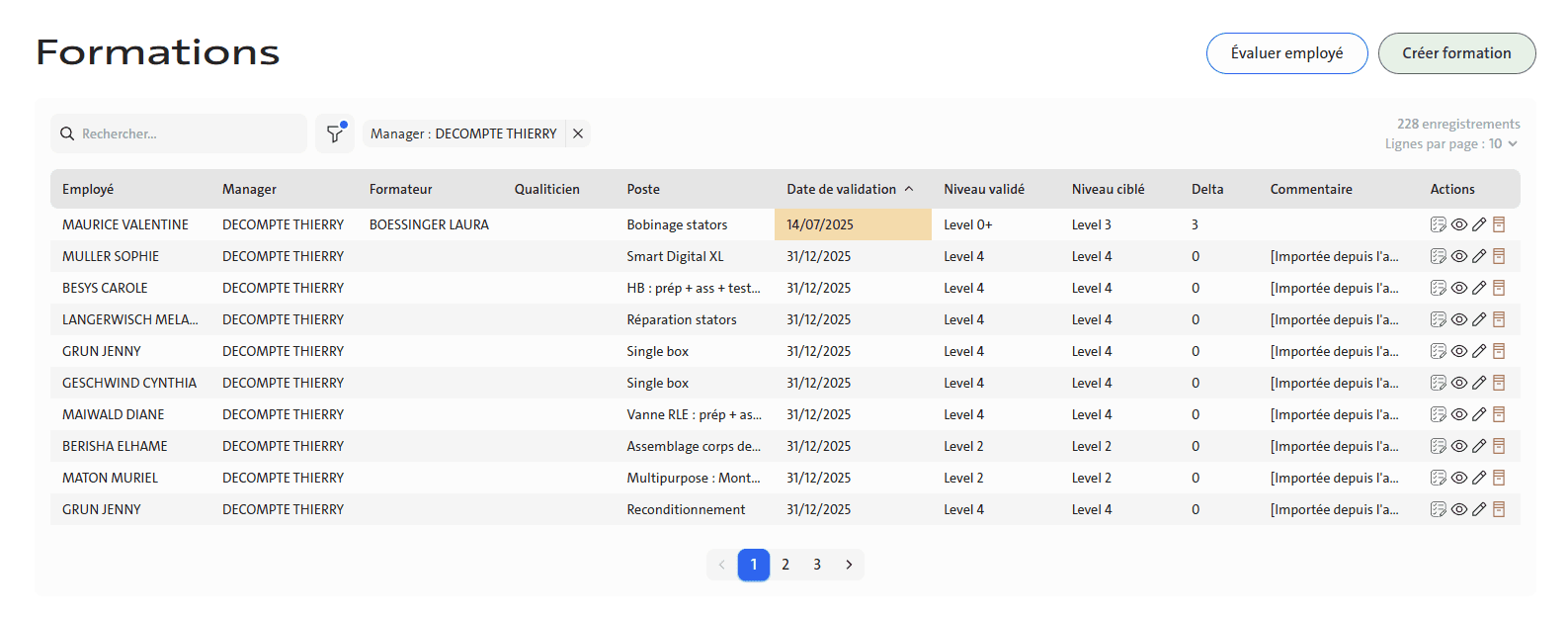The height and width of the screenshot is (619, 1568).
Task: Edit the MATON MURIEL row with the pencil
Action: 1479,478
